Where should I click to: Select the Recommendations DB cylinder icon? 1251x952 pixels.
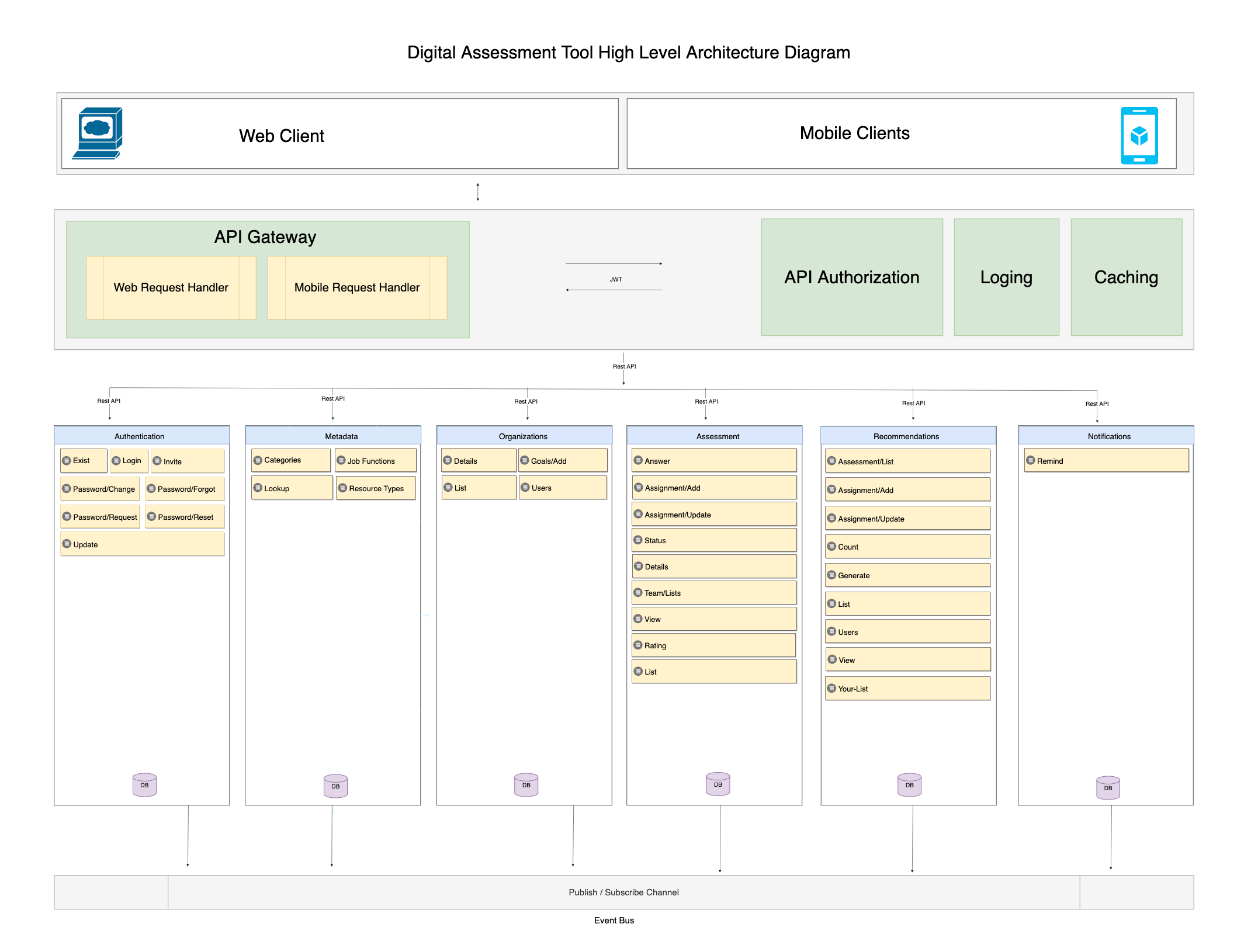(909, 785)
